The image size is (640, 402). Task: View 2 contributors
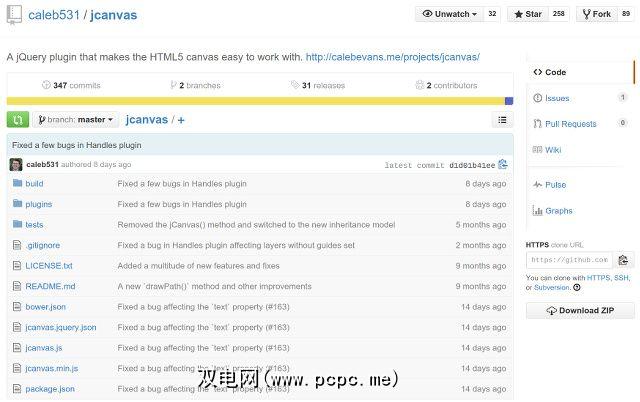coord(446,85)
